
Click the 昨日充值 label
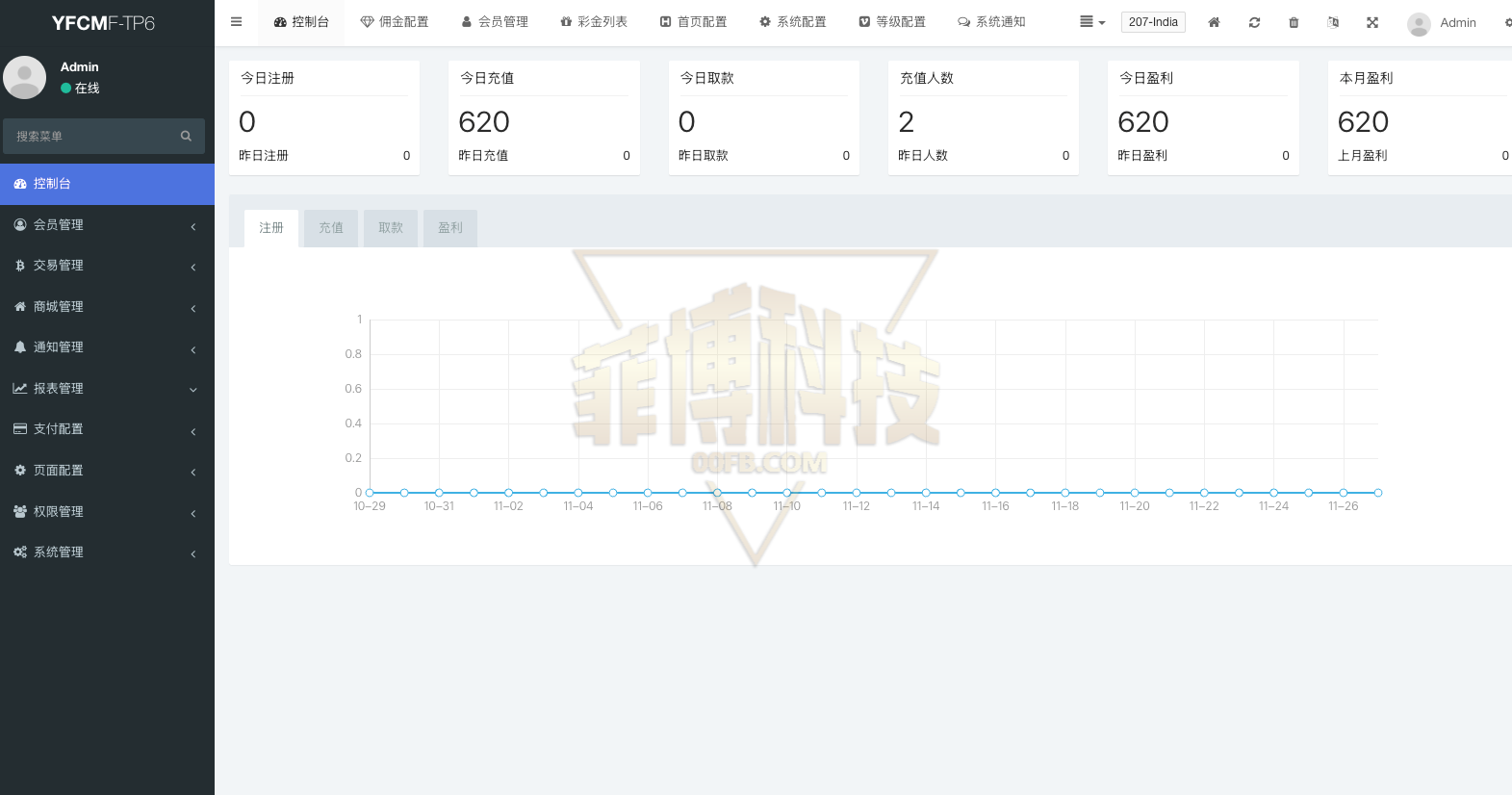(483, 156)
